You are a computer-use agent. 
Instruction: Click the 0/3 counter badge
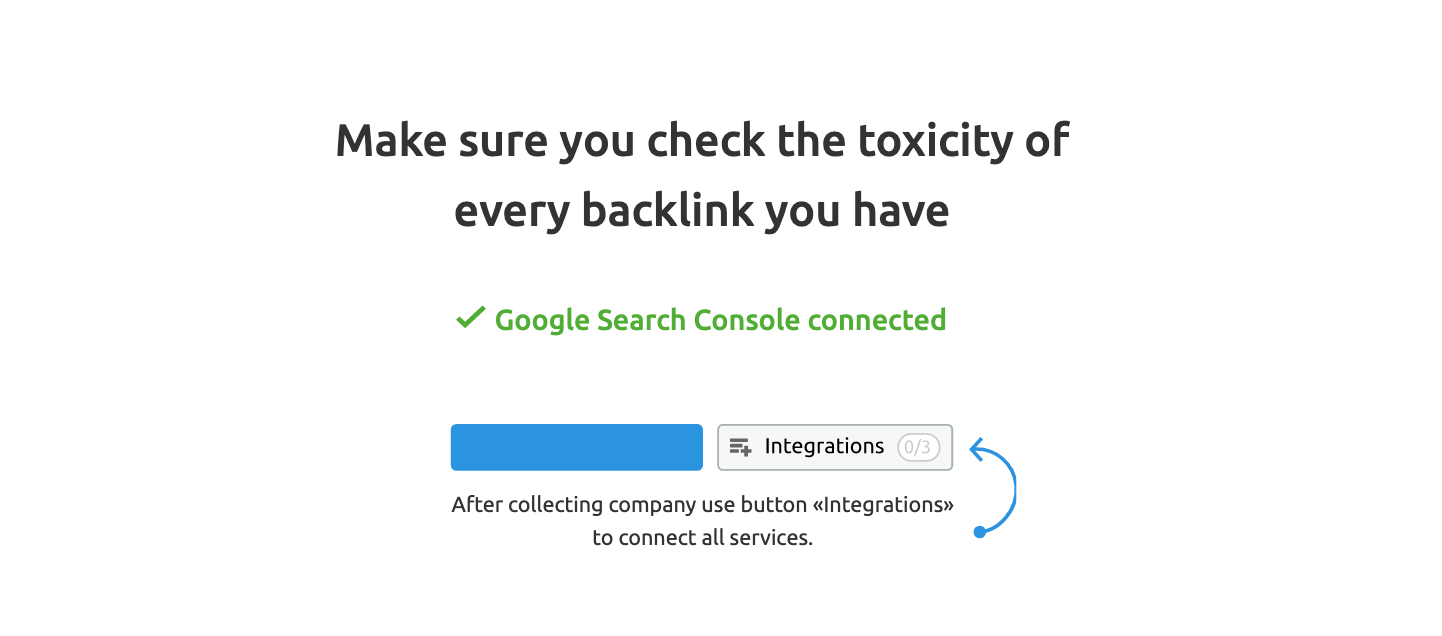918,447
